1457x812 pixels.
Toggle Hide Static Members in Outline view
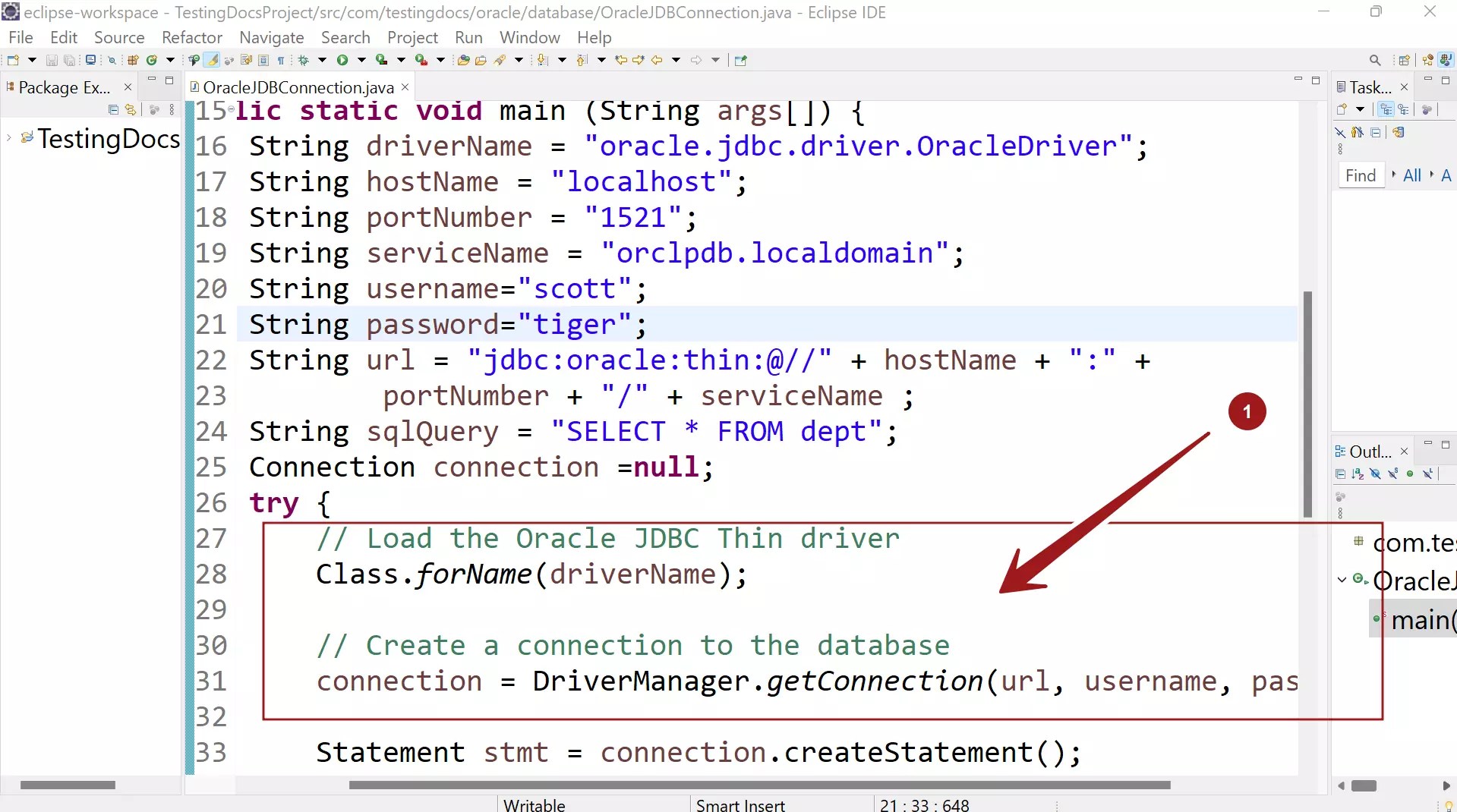tap(1392, 474)
